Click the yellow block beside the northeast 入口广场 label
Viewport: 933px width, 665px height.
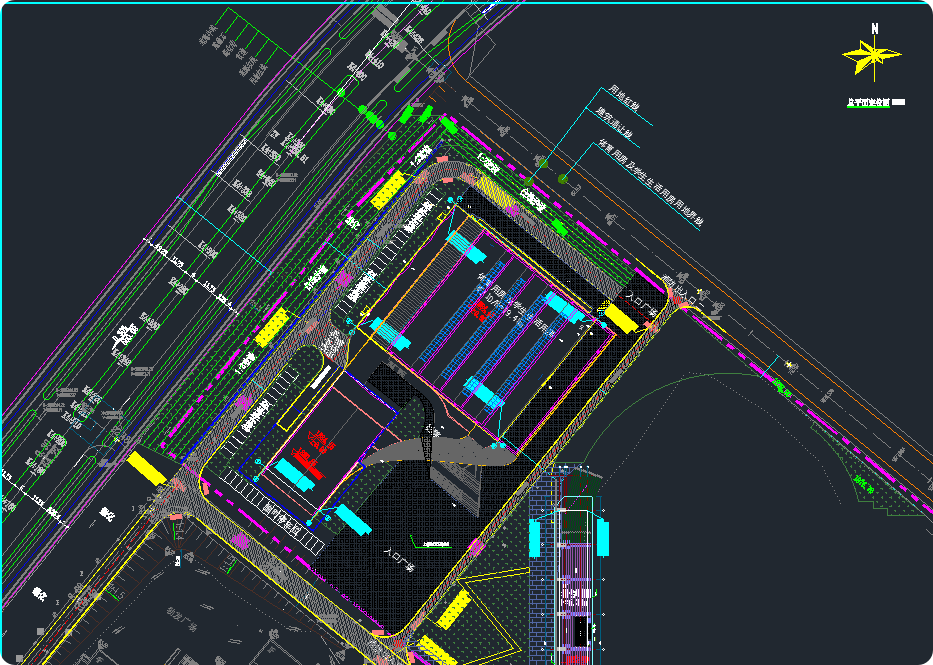[620, 318]
